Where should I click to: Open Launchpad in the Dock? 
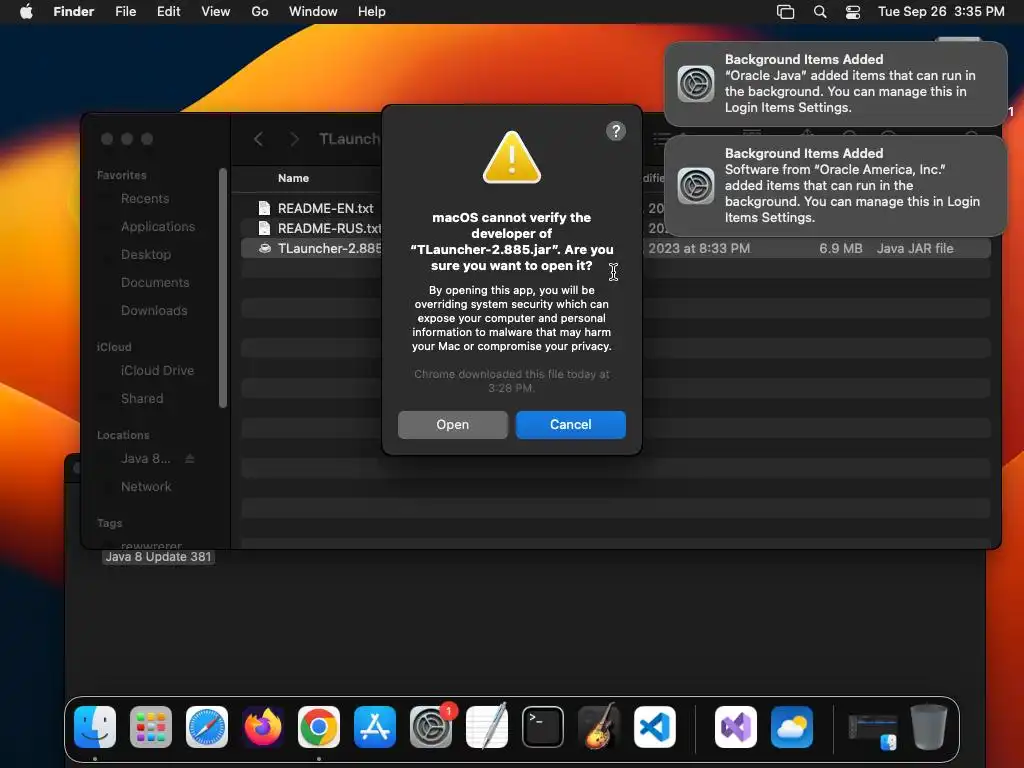coord(151,727)
